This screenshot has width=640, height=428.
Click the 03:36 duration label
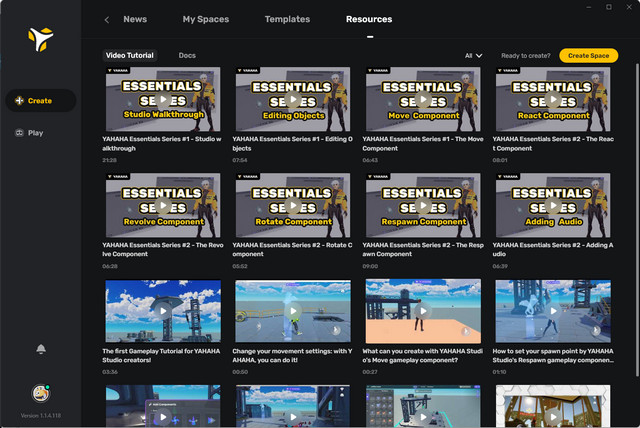[x=110, y=372]
